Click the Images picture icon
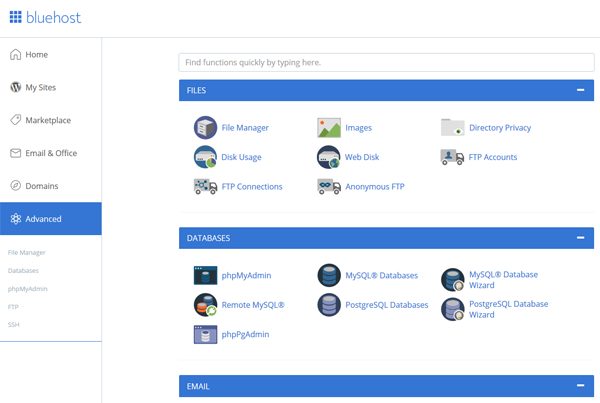The width and height of the screenshot is (600, 403). pyautogui.click(x=329, y=127)
